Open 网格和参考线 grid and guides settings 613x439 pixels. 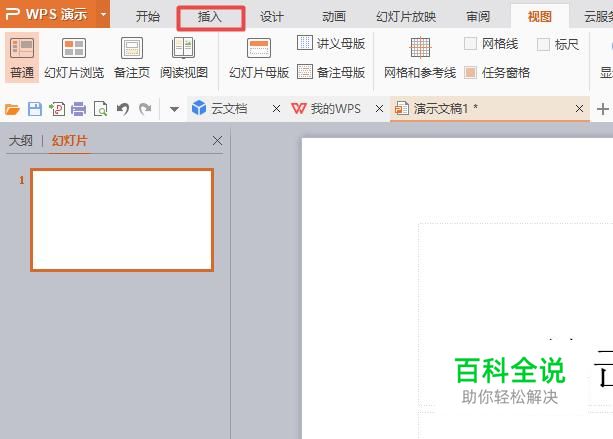point(420,57)
